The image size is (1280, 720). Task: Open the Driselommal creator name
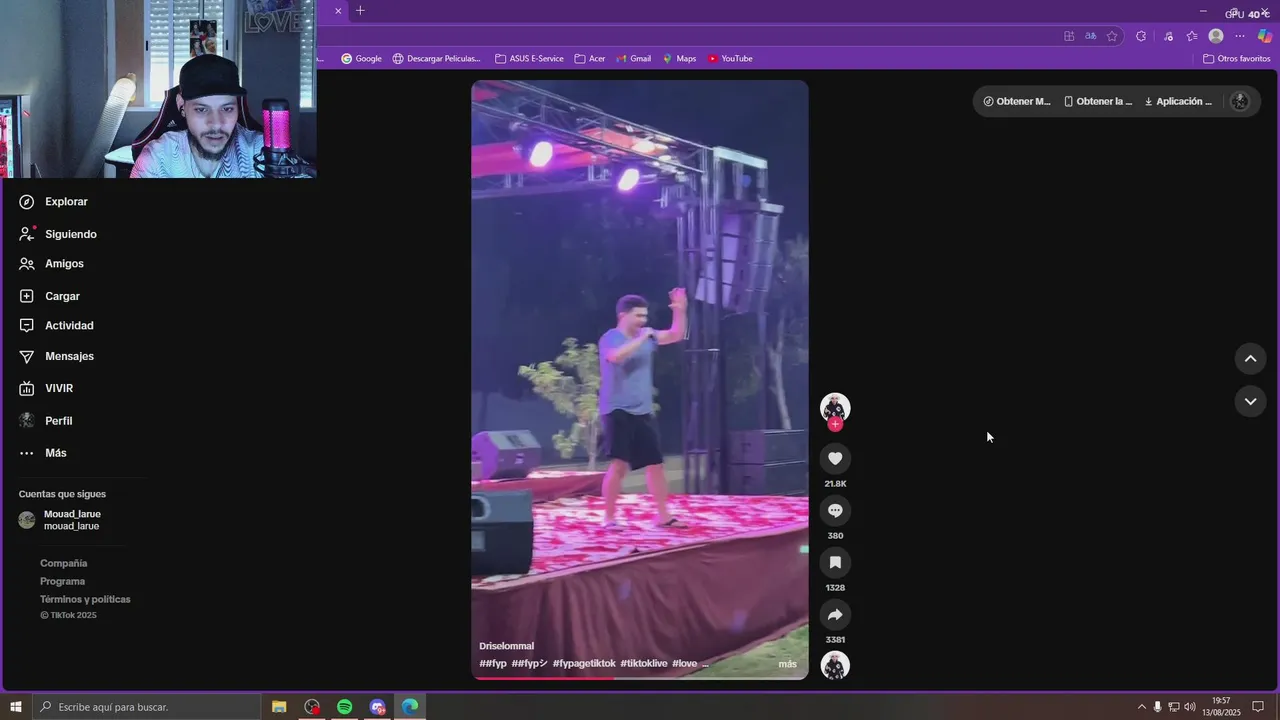coord(507,646)
